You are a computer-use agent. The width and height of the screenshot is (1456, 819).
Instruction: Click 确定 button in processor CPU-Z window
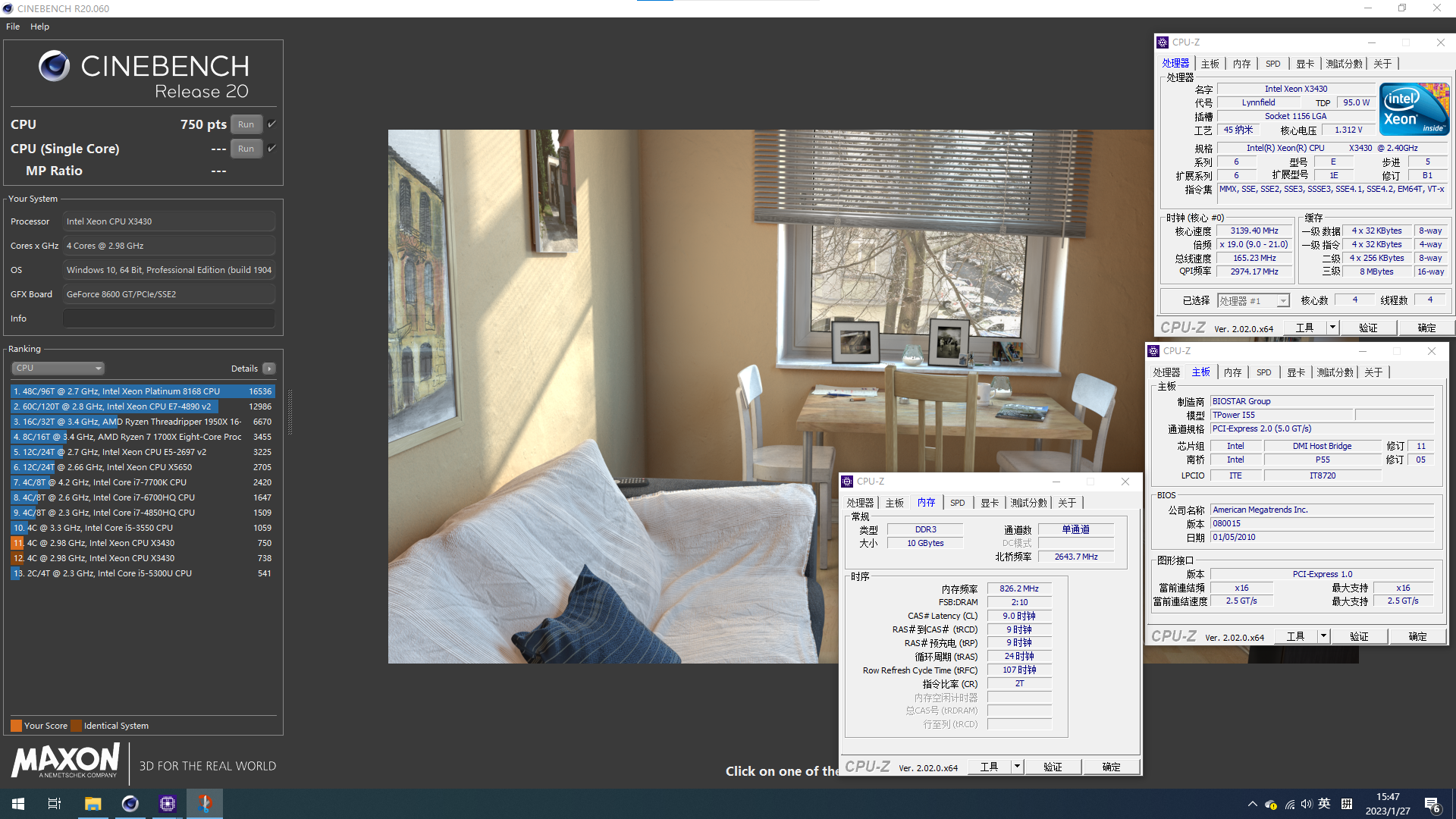[x=1426, y=328]
